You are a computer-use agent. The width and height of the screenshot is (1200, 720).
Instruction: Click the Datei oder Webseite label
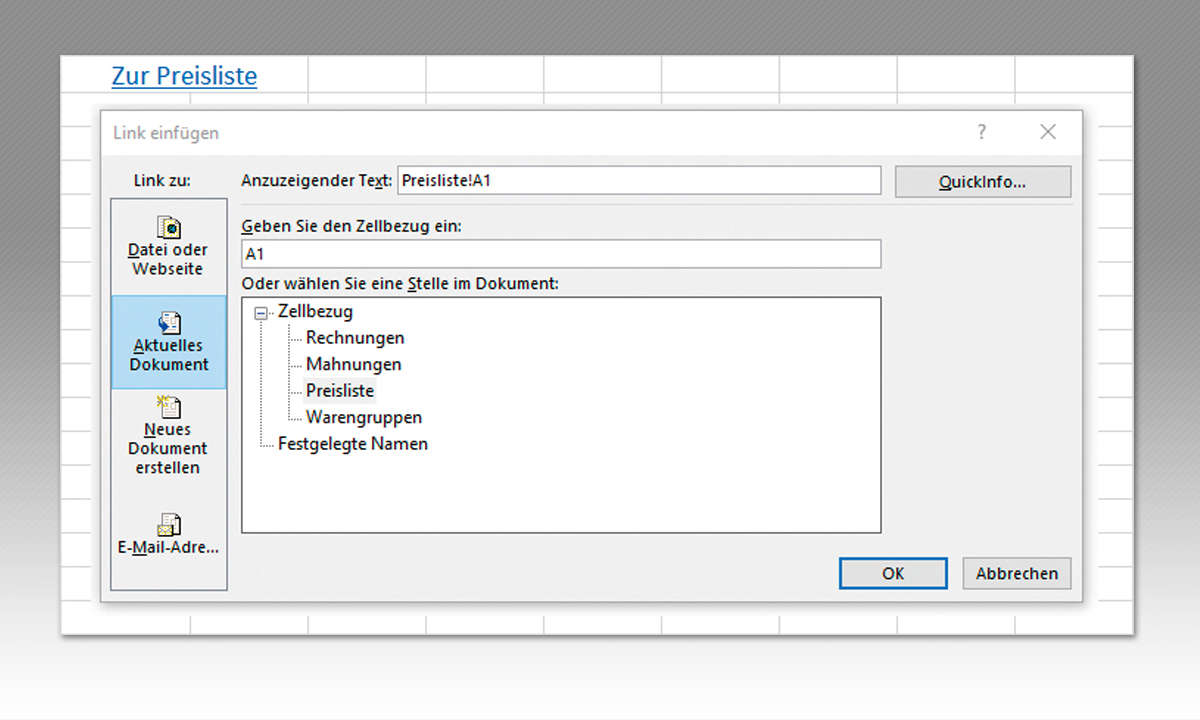pyautogui.click(x=168, y=259)
